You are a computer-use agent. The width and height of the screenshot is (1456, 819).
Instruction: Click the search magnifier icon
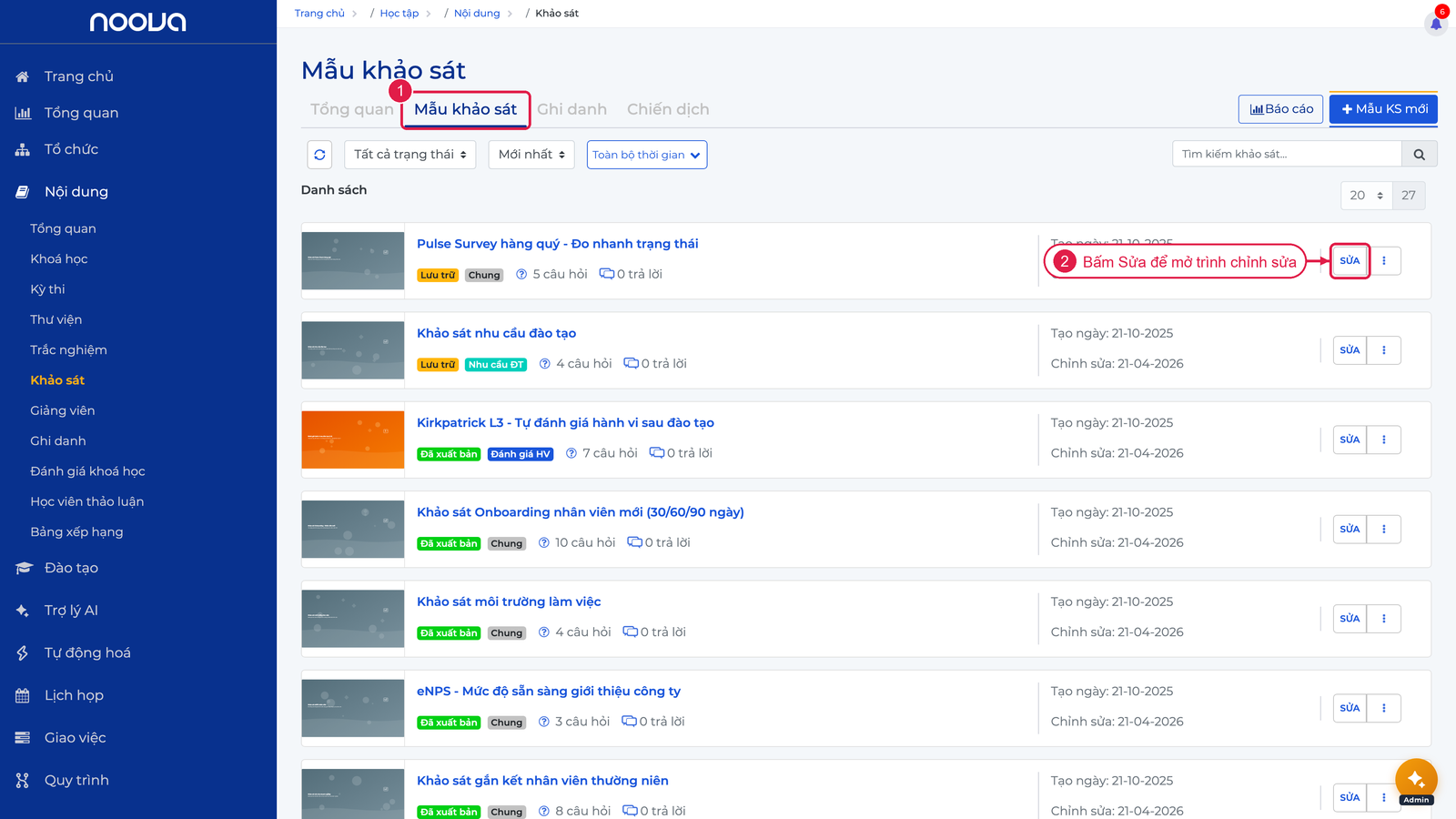point(1420,155)
